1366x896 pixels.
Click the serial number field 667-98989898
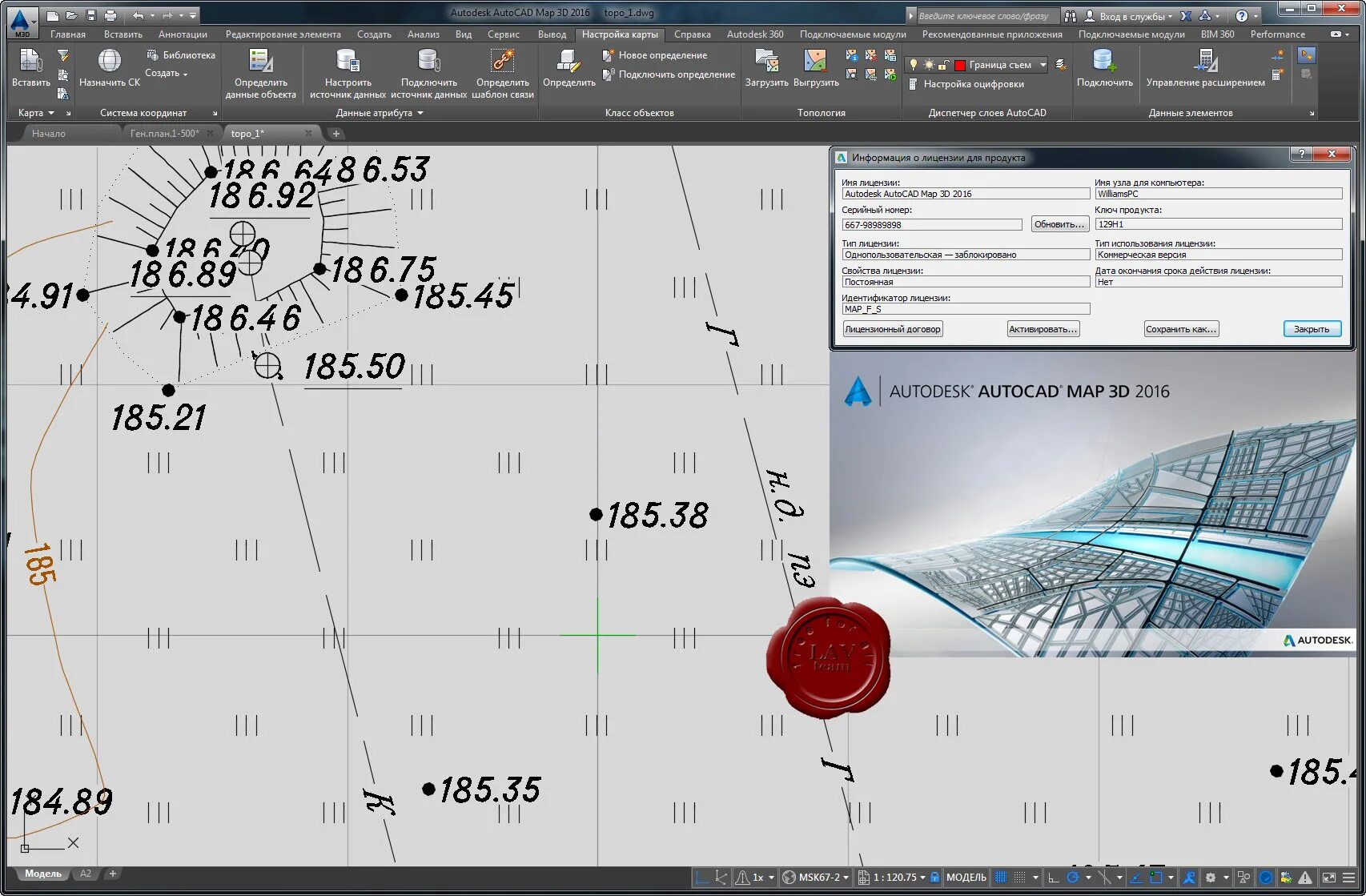tap(932, 225)
